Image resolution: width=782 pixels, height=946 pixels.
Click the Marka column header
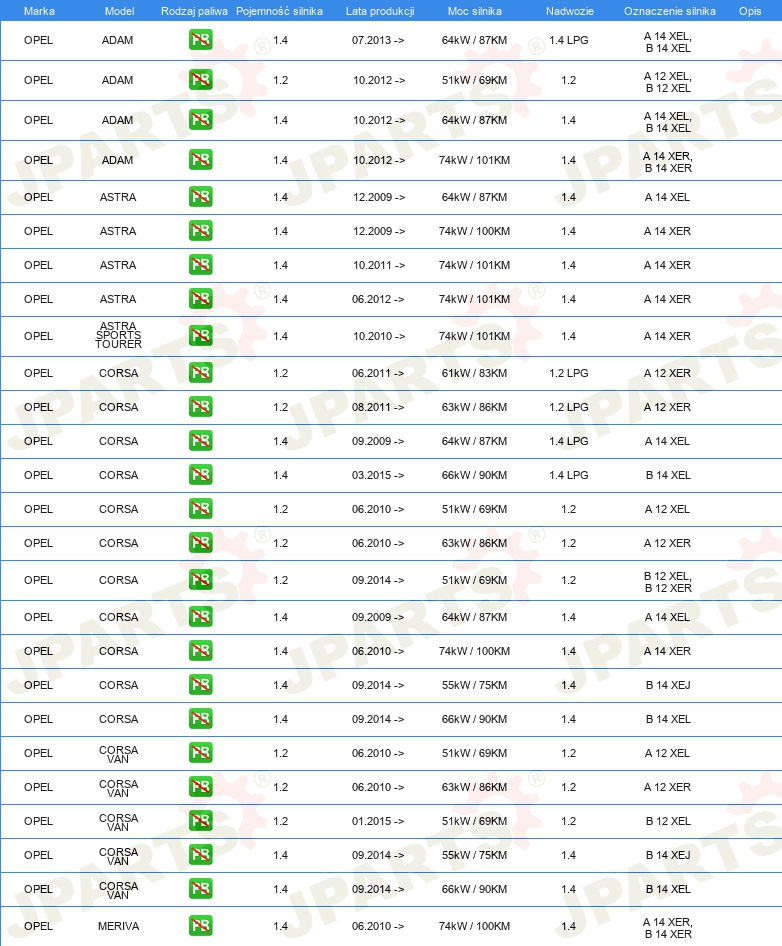point(39,11)
